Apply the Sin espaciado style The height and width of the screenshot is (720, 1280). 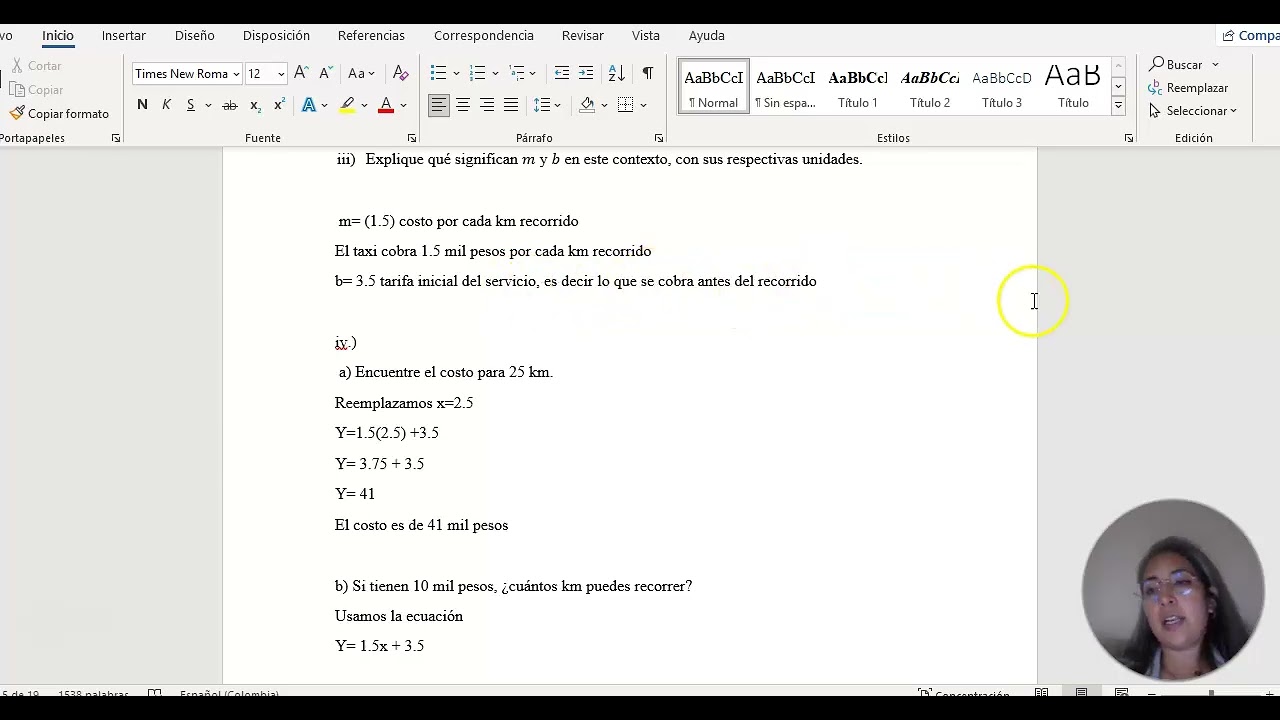coord(786,87)
